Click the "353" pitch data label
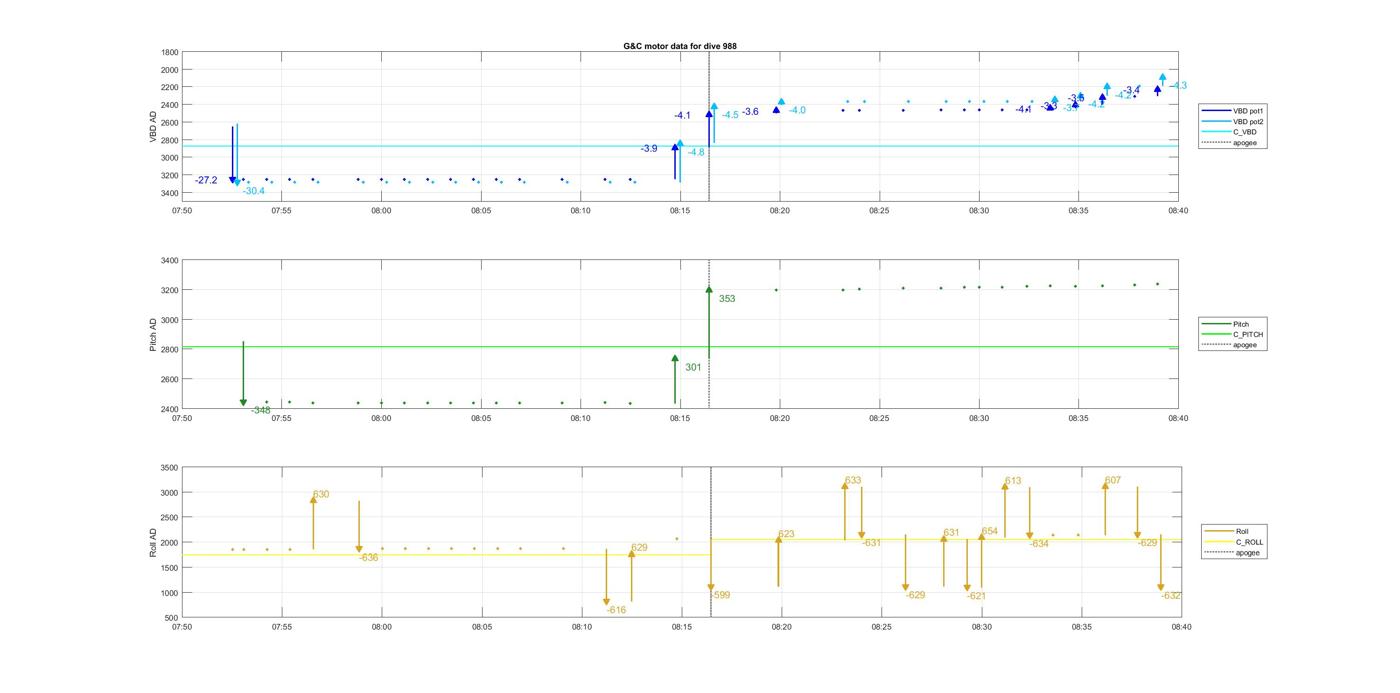 [x=727, y=299]
